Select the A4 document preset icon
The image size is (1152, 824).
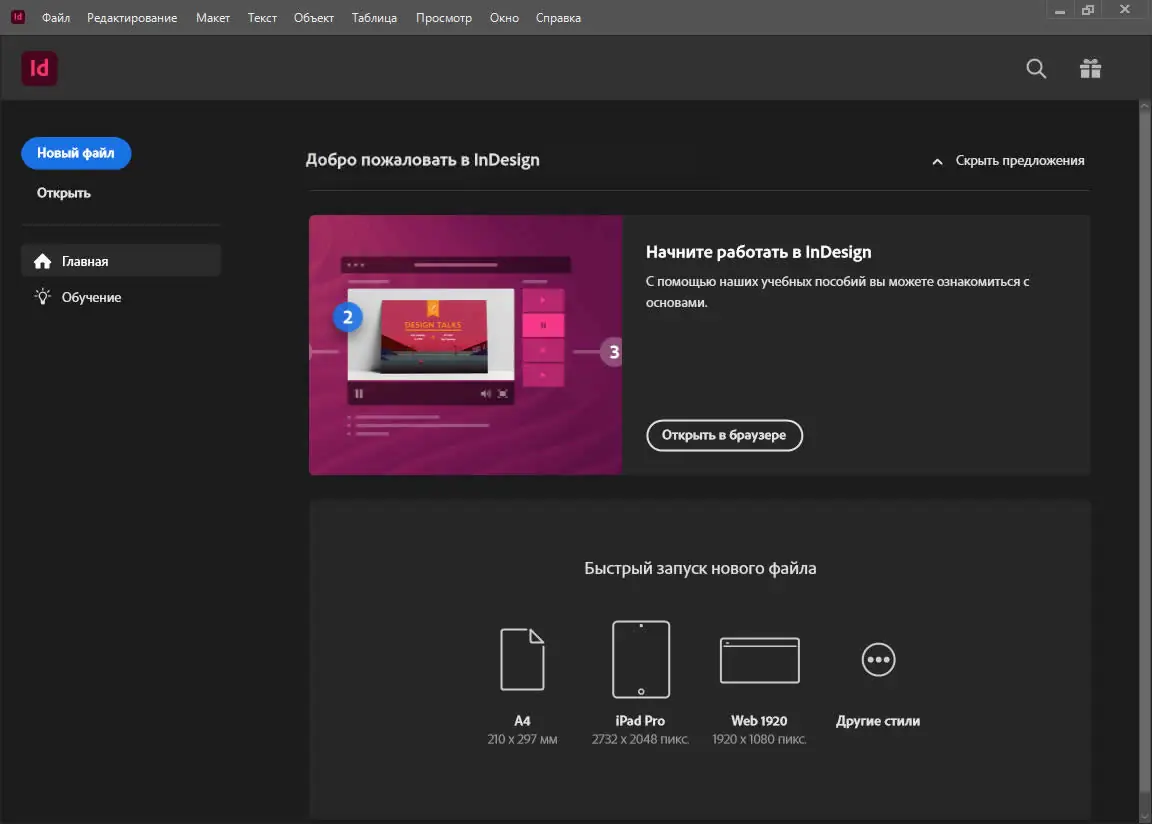[522, 659]
